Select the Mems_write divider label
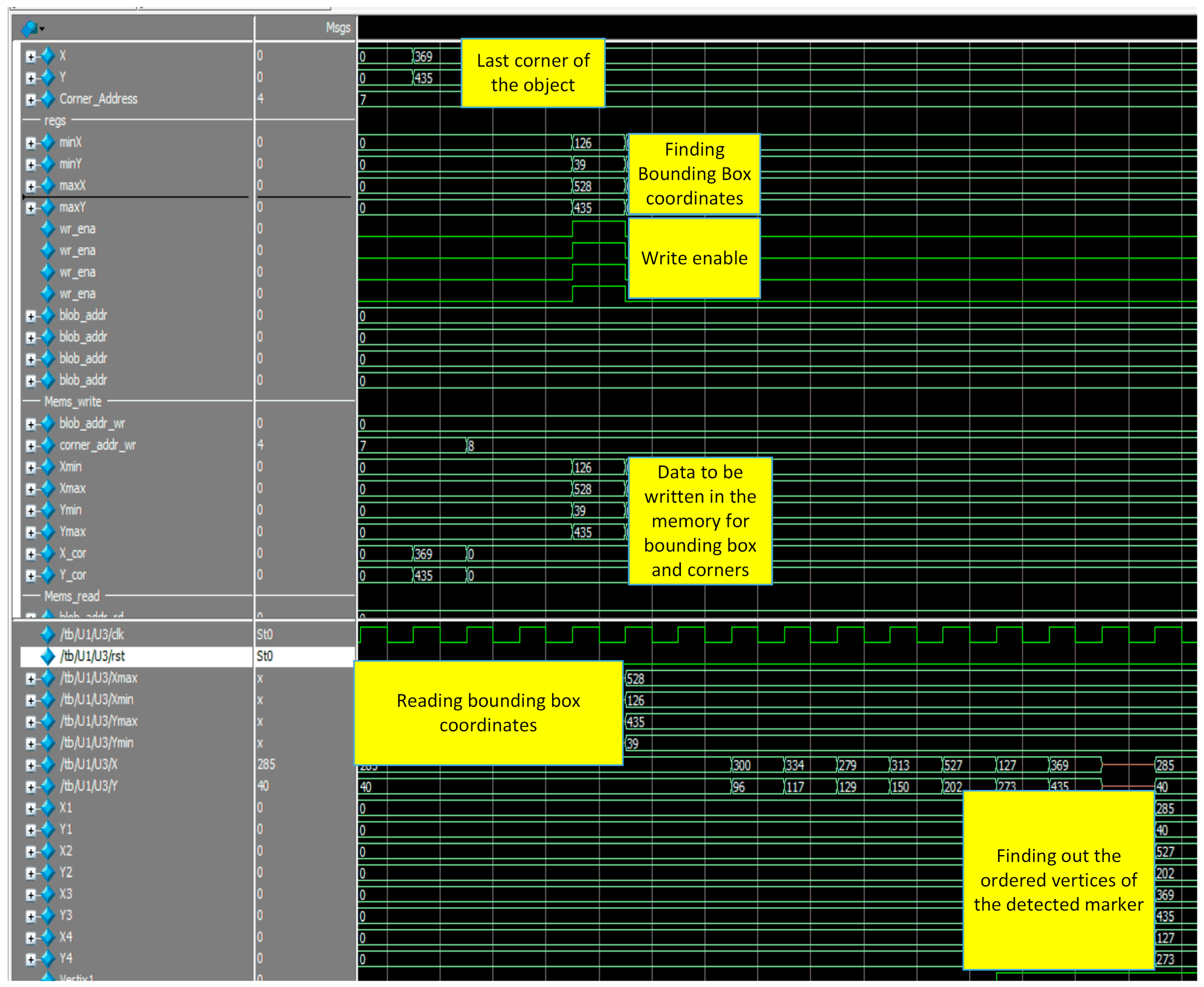This screenshot has height=987, width=1204. 73,402
